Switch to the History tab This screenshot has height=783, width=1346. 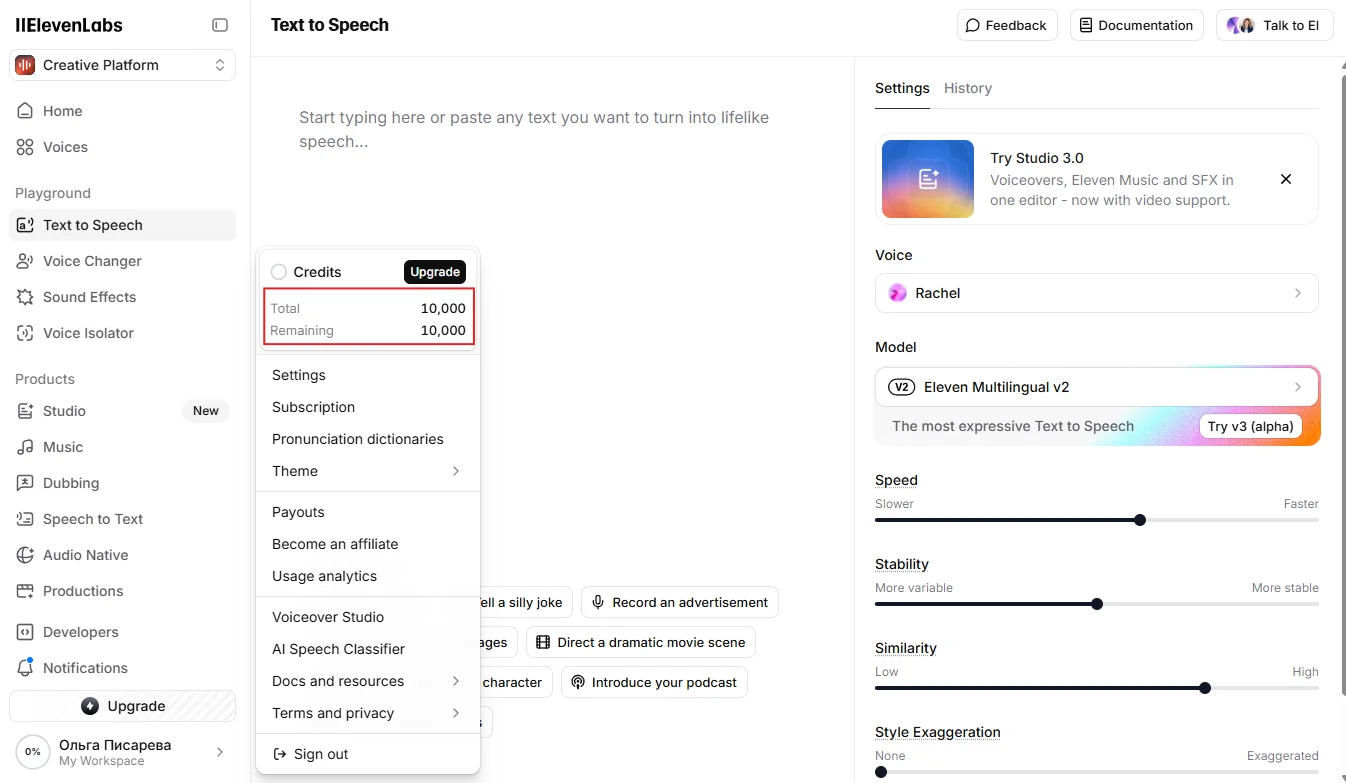click(968, 88)
